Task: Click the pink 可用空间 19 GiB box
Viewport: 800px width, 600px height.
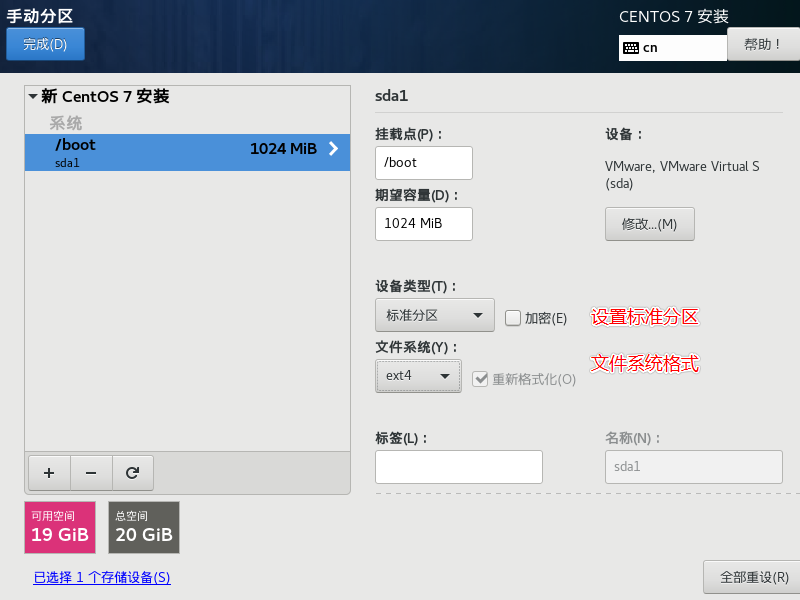Action: coord(60,528)
